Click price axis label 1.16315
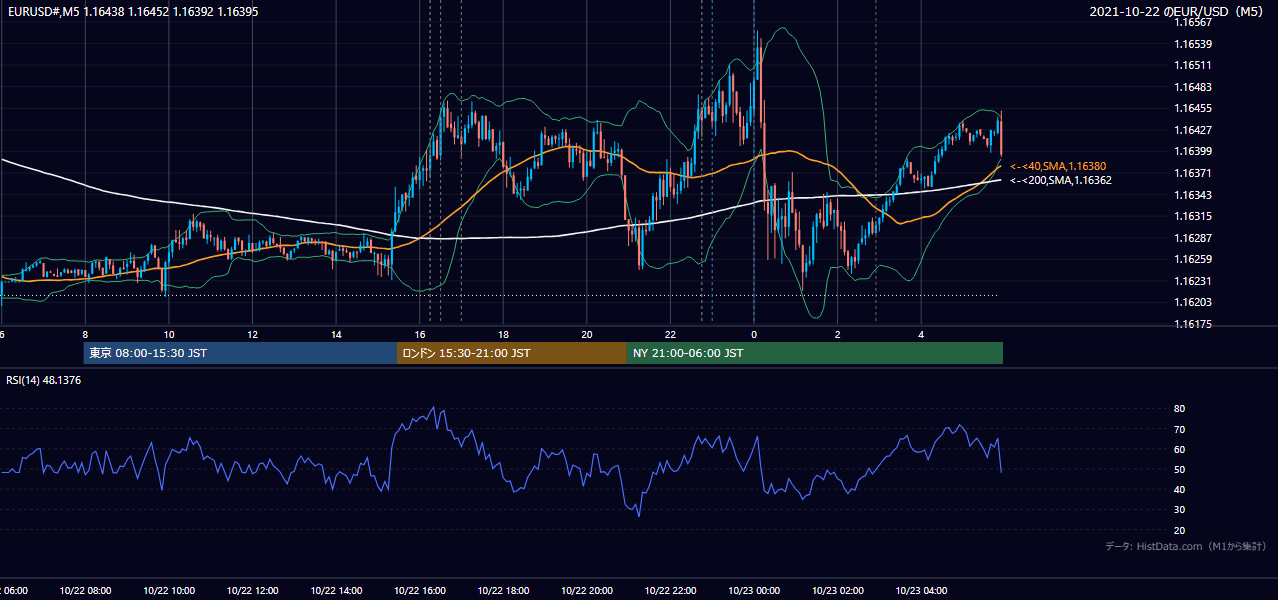The width and height of the screenshot is (1278, 600). (x=1193, y=216)
